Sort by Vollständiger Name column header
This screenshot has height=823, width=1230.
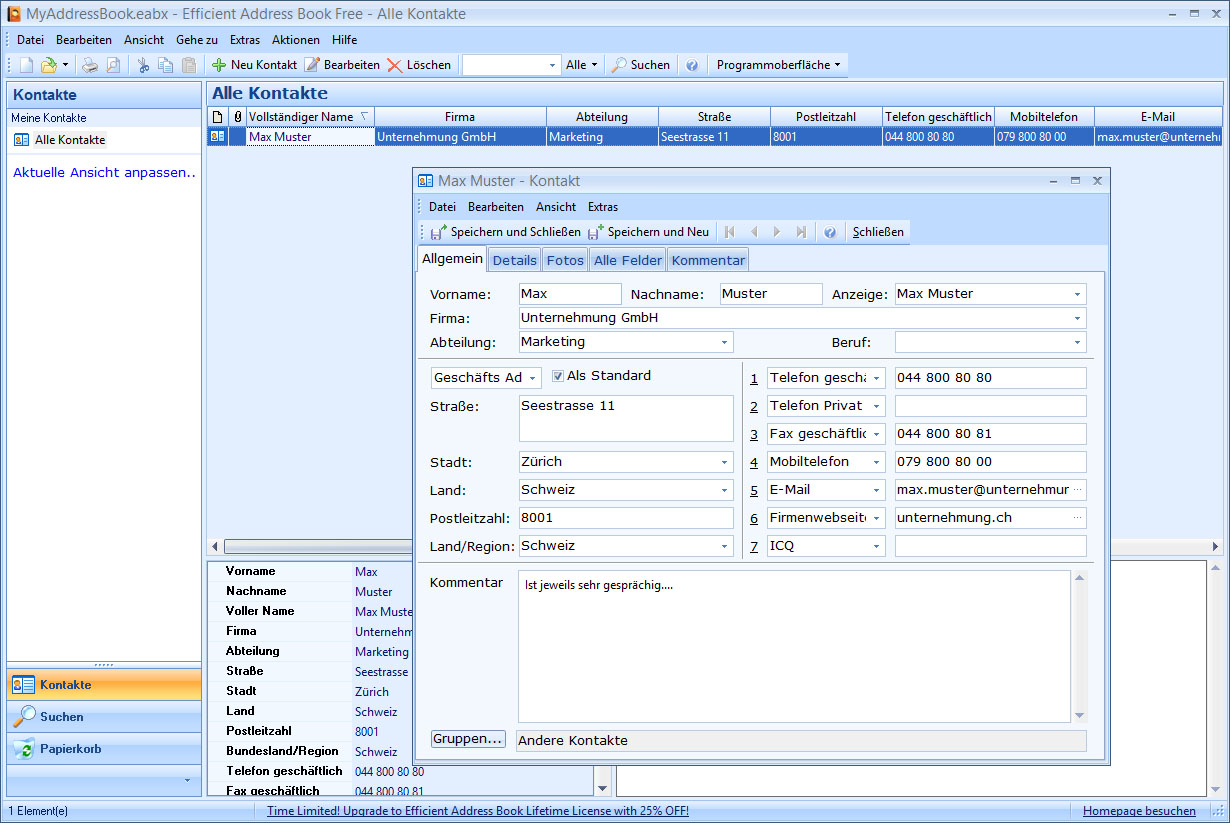pos(301,117)
